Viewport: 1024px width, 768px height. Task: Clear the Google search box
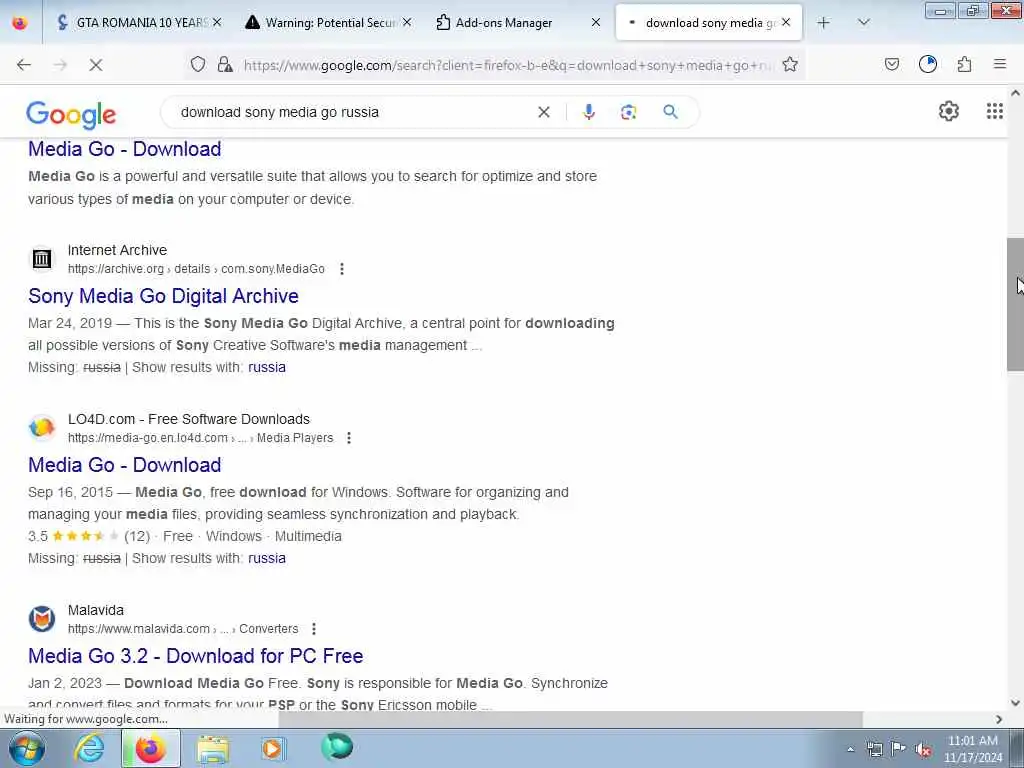click(x=543, y=112)
